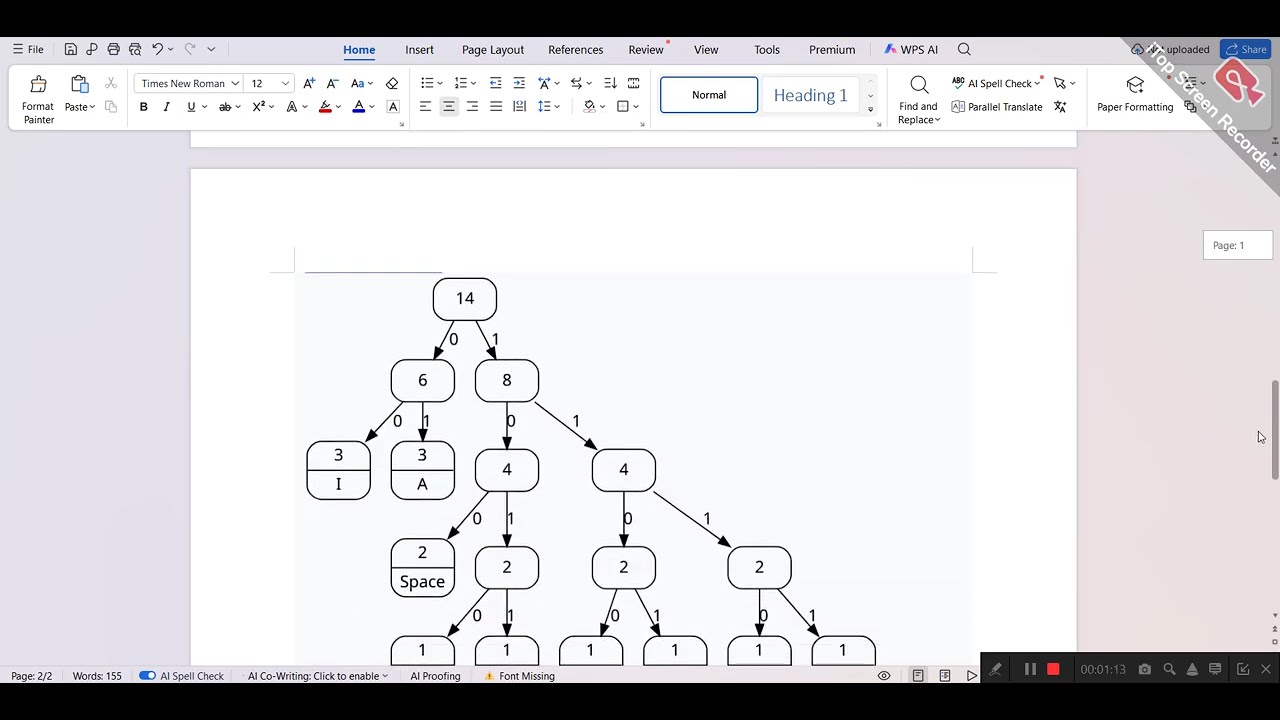Switch to the Tools tab

767,49
